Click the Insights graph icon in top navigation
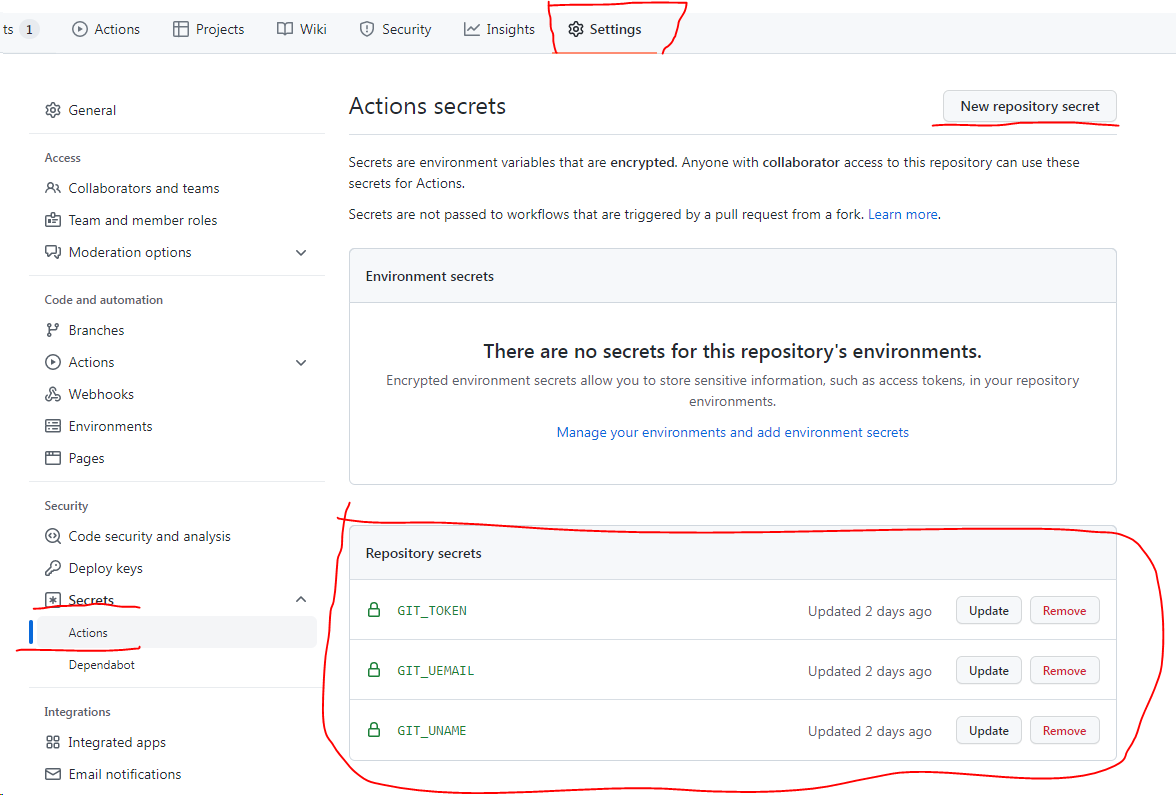1176x795 pixels. [472, 29]
